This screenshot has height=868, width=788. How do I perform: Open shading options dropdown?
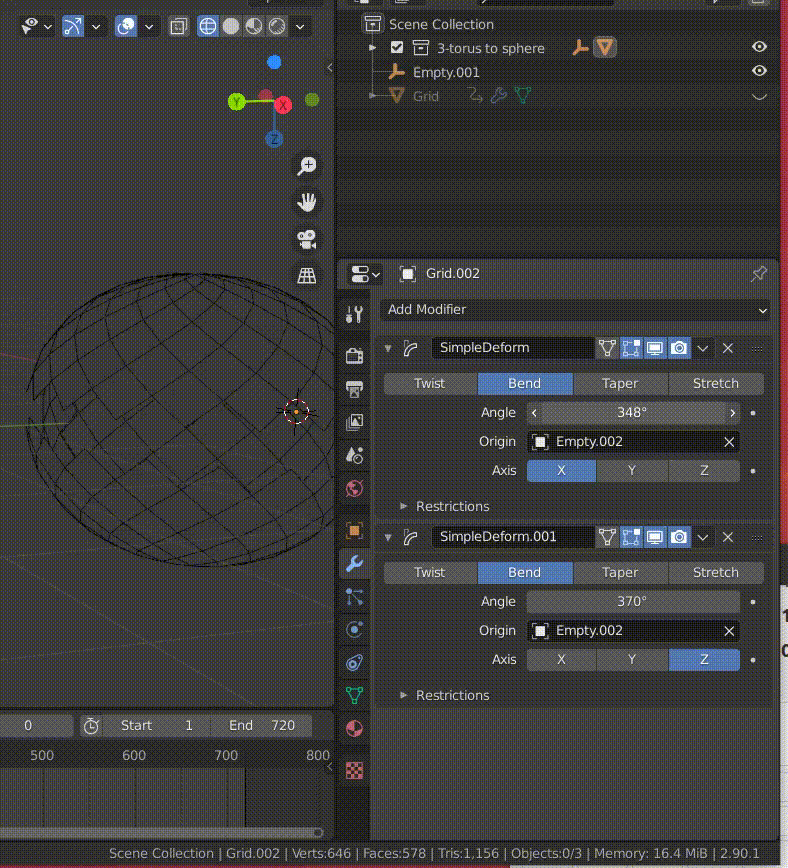(300, 26)
